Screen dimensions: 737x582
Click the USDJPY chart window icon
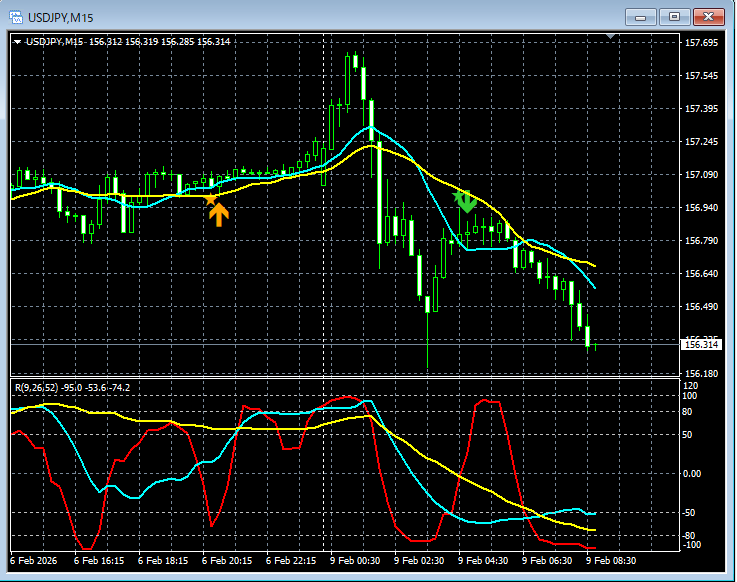coord(16,17)
